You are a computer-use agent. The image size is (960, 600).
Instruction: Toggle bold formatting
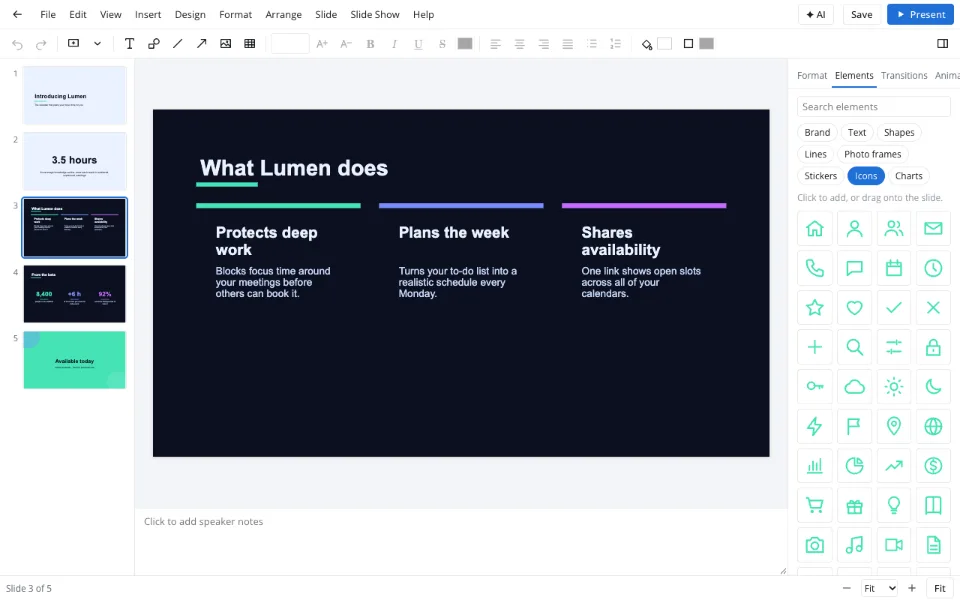370,43
